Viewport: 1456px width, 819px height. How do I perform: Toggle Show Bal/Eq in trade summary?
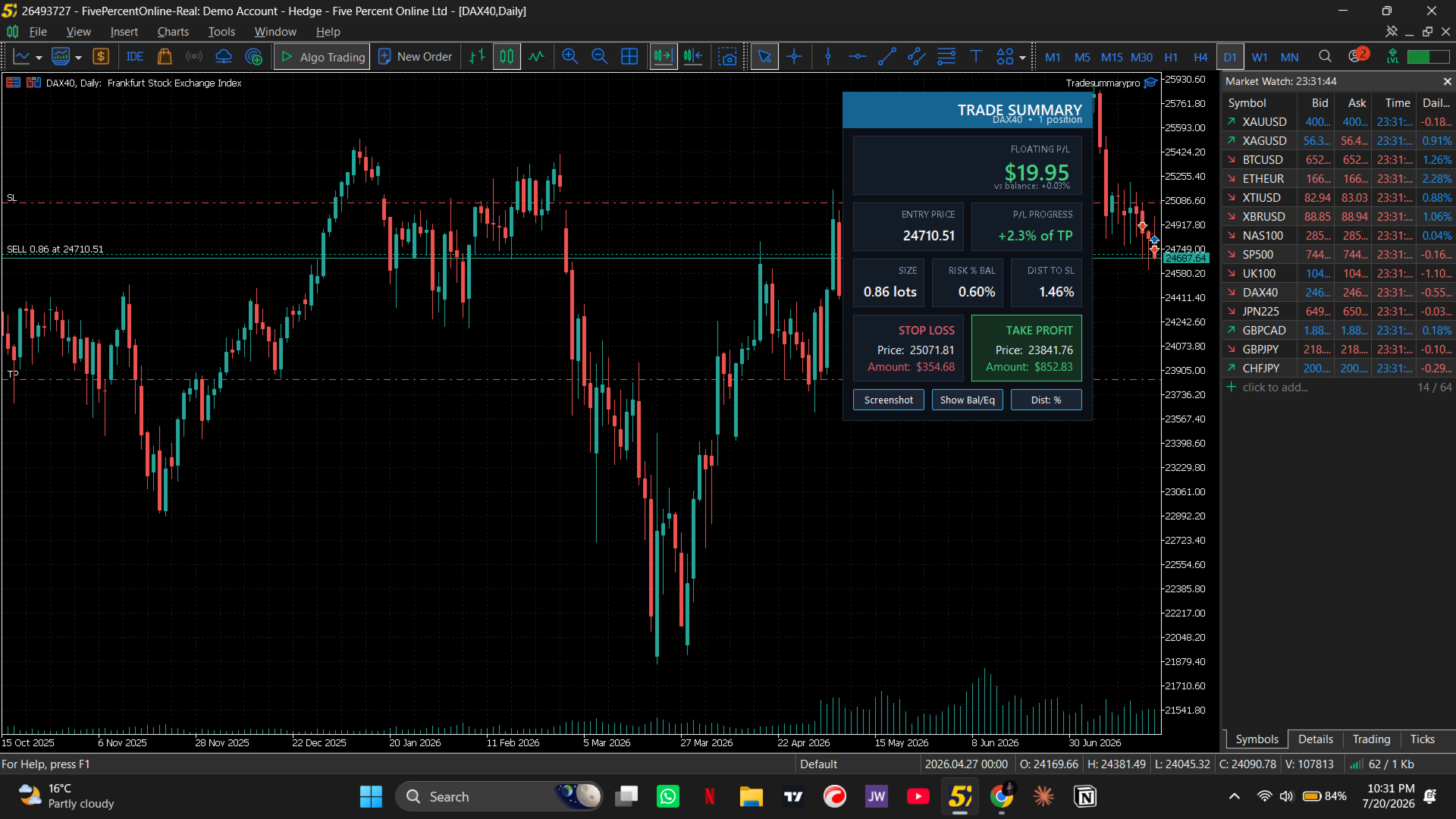[x=967, y=400]
